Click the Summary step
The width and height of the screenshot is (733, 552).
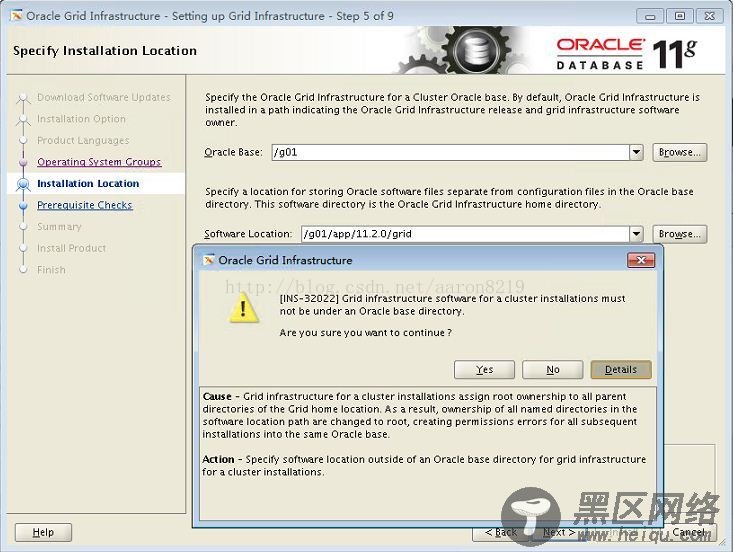59,226
